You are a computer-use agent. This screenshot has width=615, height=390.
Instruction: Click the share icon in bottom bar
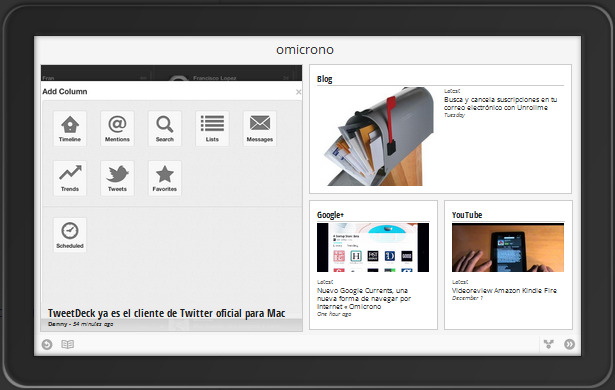549,344
